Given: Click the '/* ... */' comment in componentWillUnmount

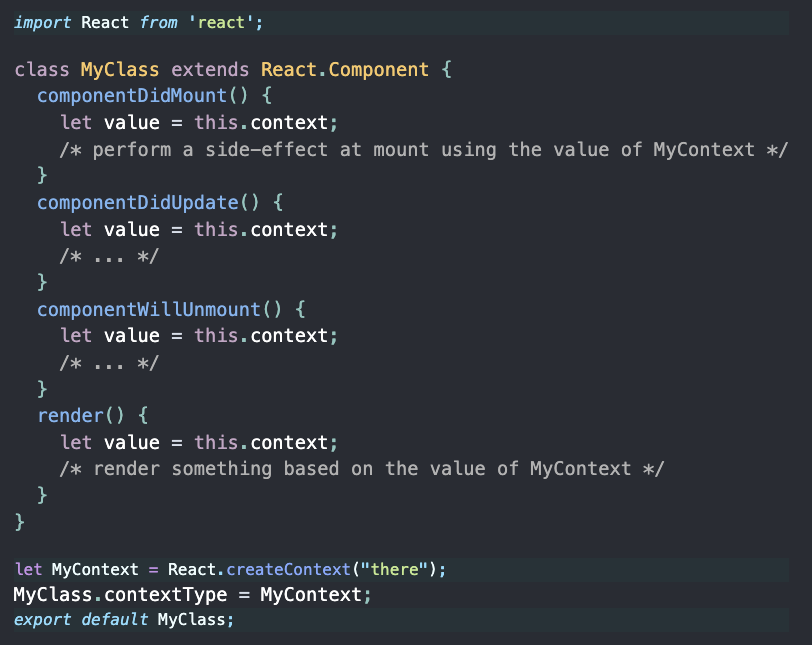Looking at the screenshot, I should [x=109, y=363].
